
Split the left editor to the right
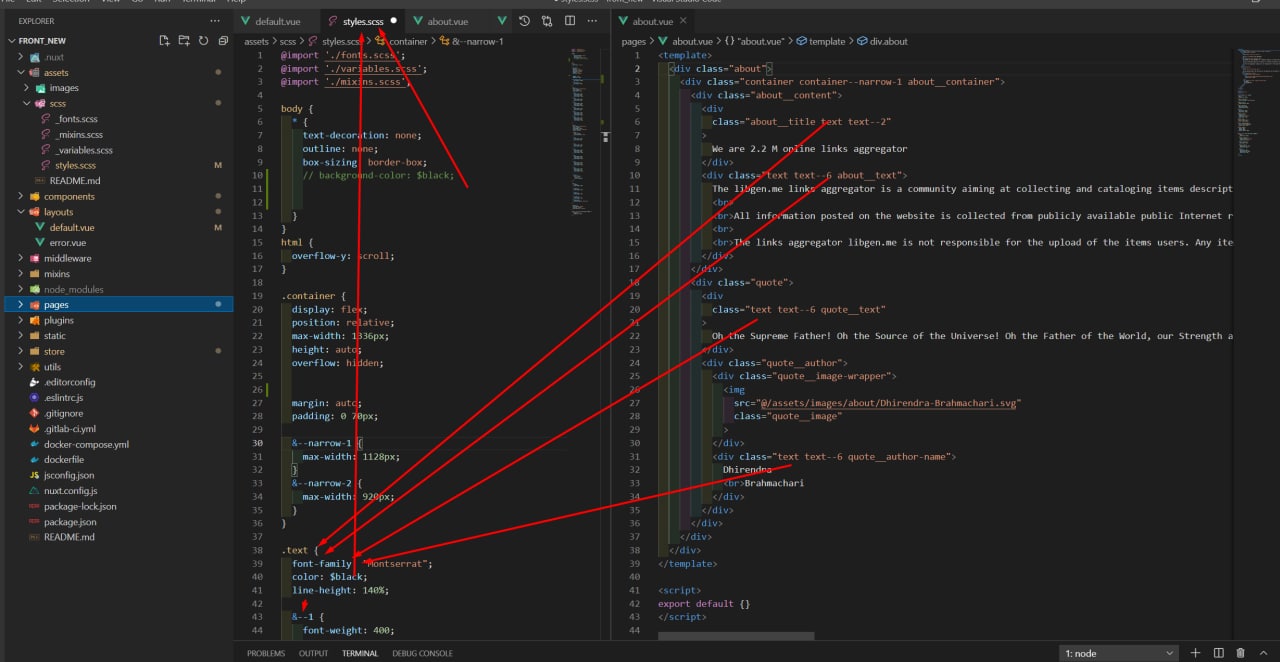(x=569, y=21)
